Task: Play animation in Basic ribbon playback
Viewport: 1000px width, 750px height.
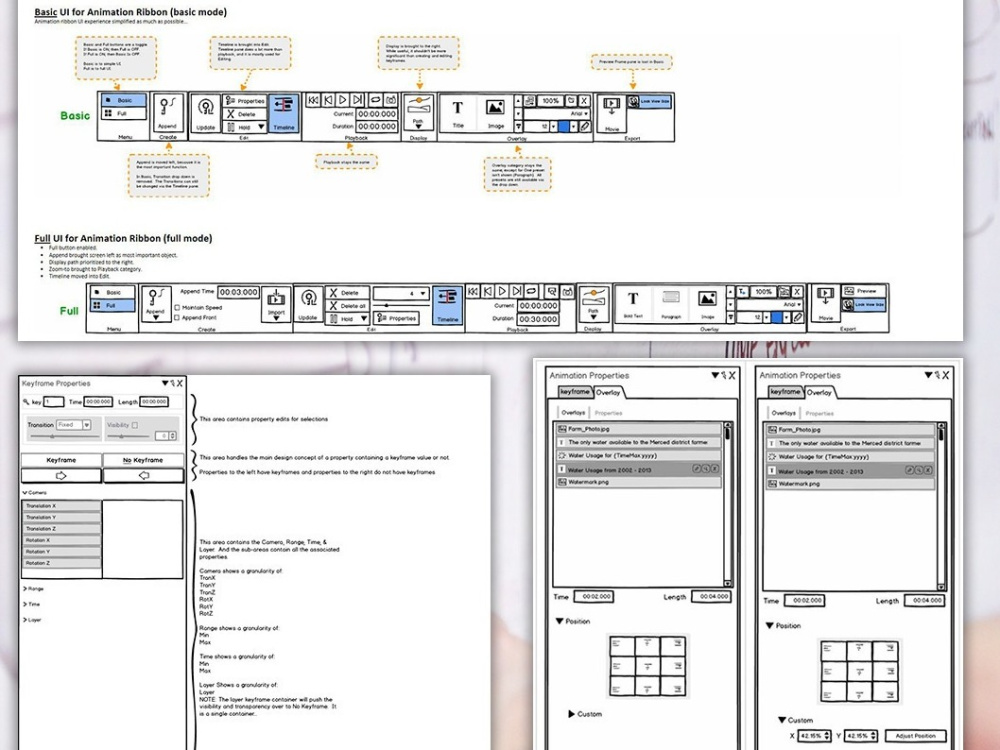Action: pyautogui.click(x=342, y=99)
